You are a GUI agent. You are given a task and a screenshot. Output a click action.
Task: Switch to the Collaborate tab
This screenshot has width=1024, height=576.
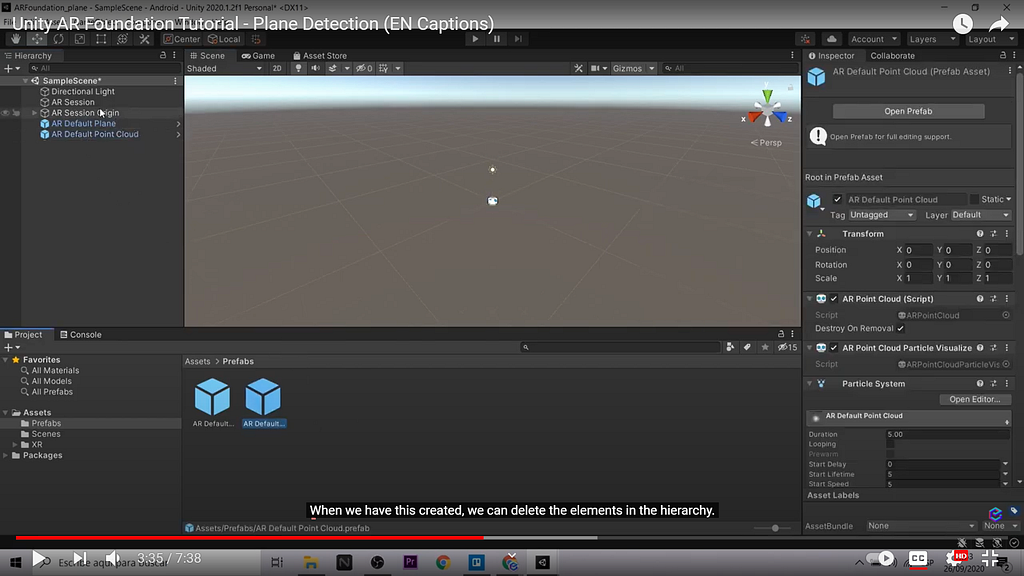click(892, 56)
